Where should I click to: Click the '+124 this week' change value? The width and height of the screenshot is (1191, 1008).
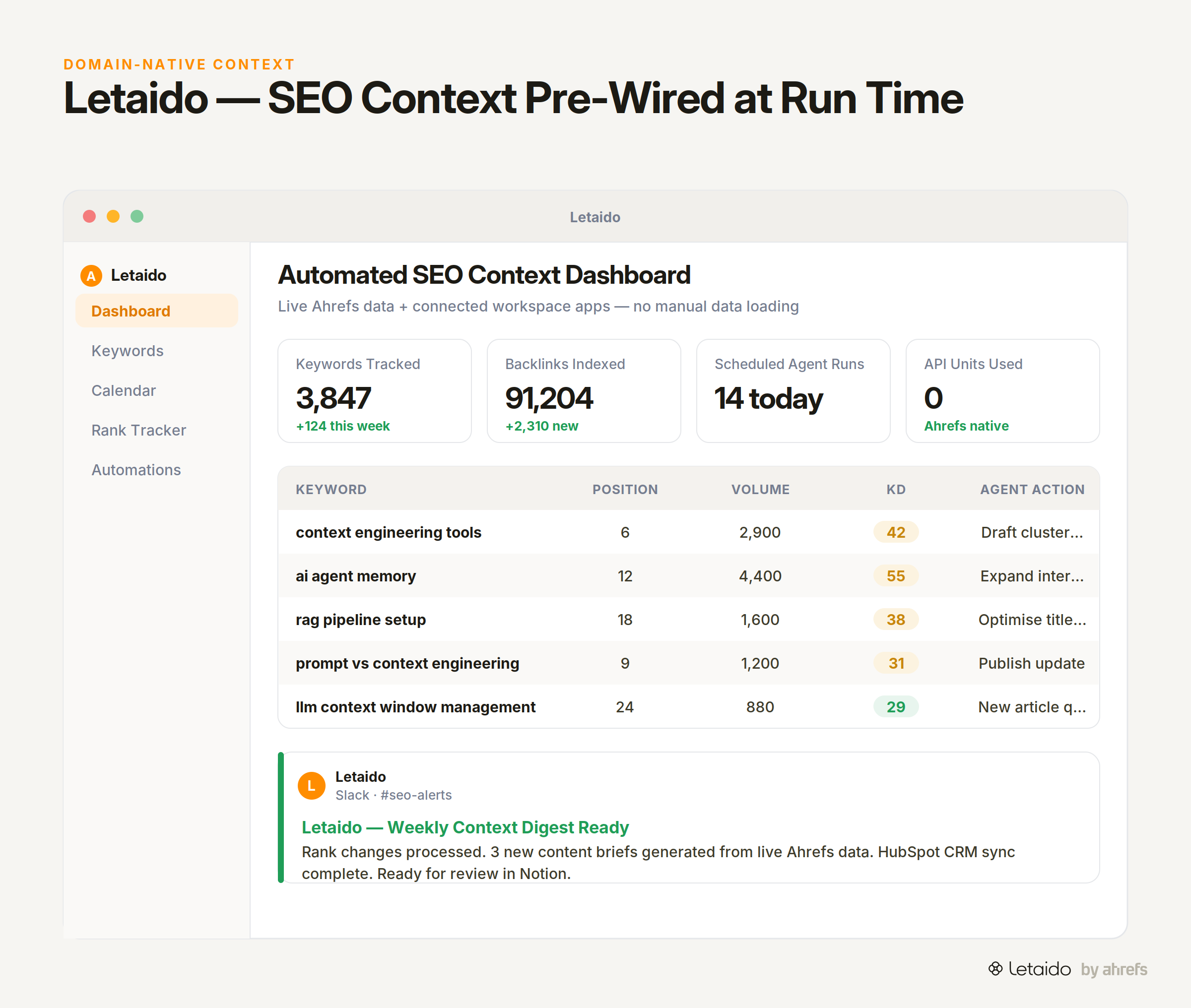coord(343,426)
